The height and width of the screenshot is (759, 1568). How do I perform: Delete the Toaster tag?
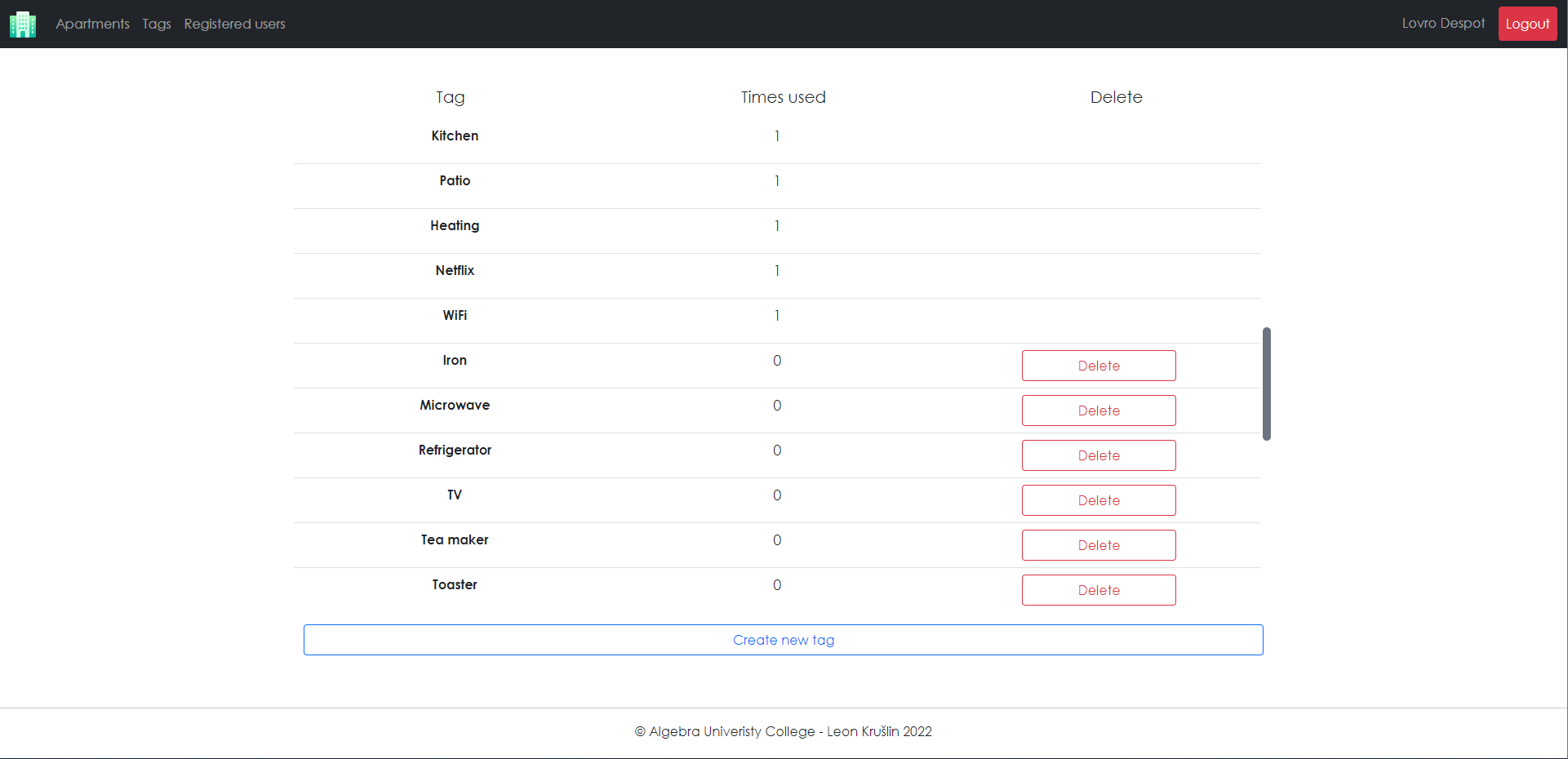(1099, 589)
